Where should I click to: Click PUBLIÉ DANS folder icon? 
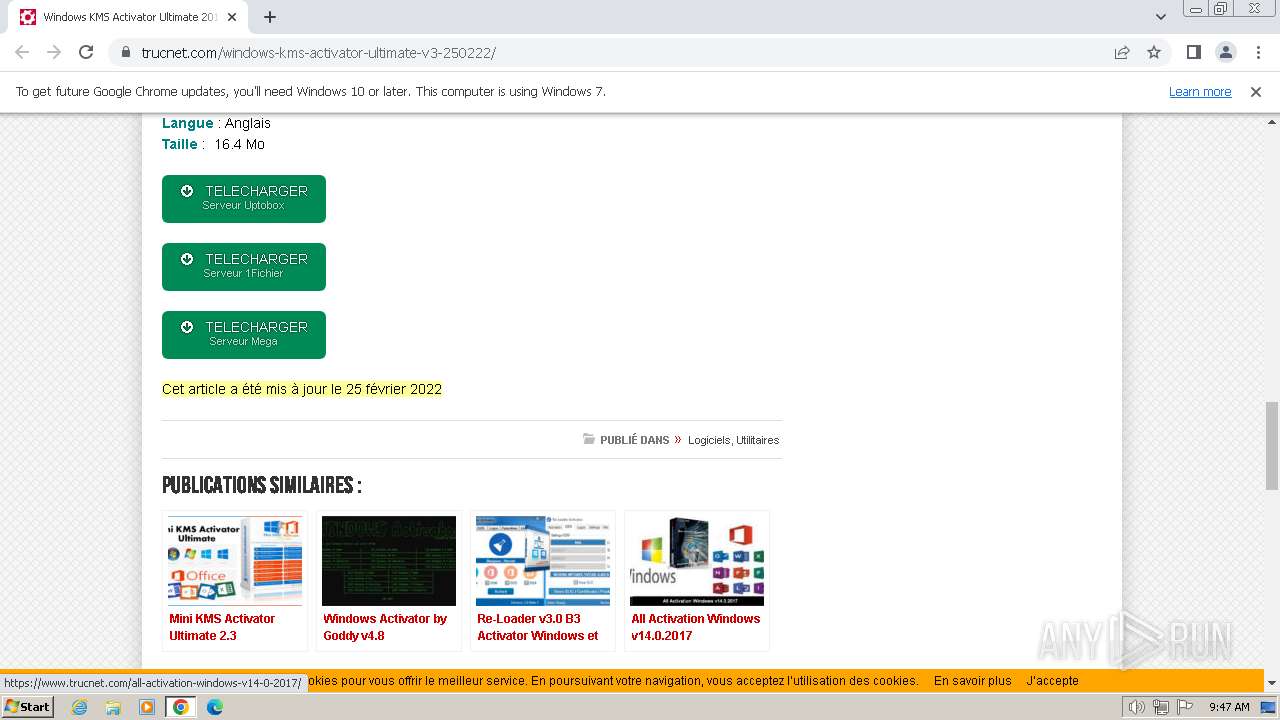[x=589, y=439]
